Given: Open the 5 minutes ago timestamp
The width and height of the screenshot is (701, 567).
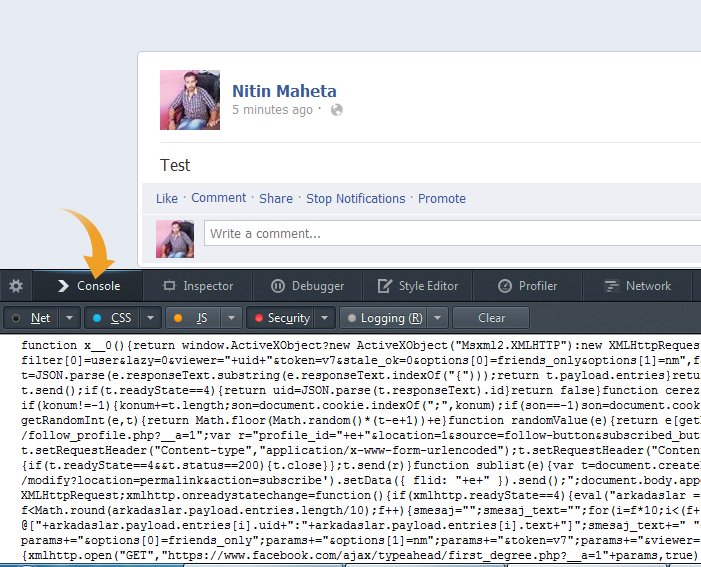Looking at the screenshot, I should click(x=272, y=110).
